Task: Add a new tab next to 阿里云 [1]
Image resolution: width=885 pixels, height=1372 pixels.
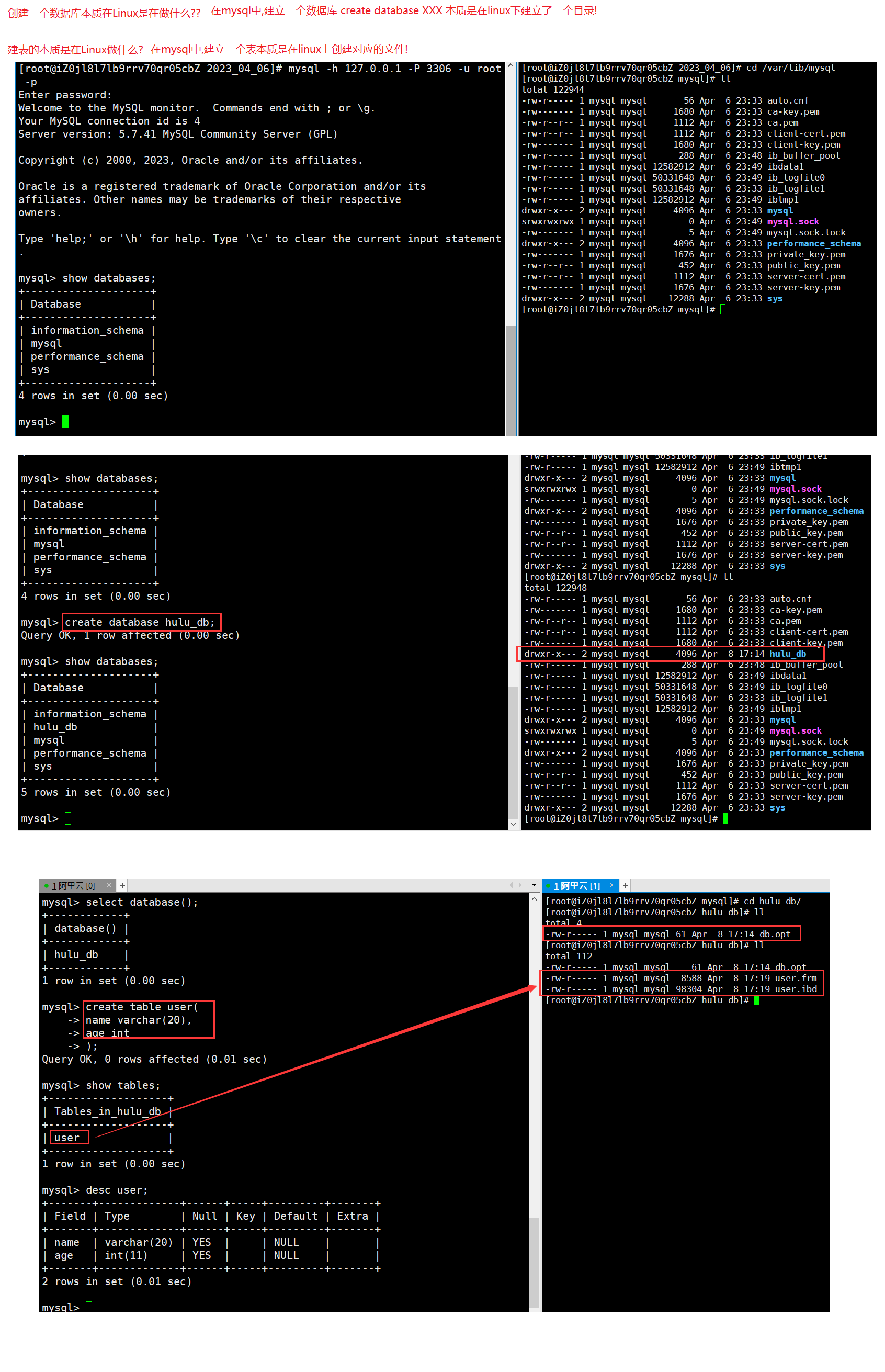Action: (x=625, y=886)
